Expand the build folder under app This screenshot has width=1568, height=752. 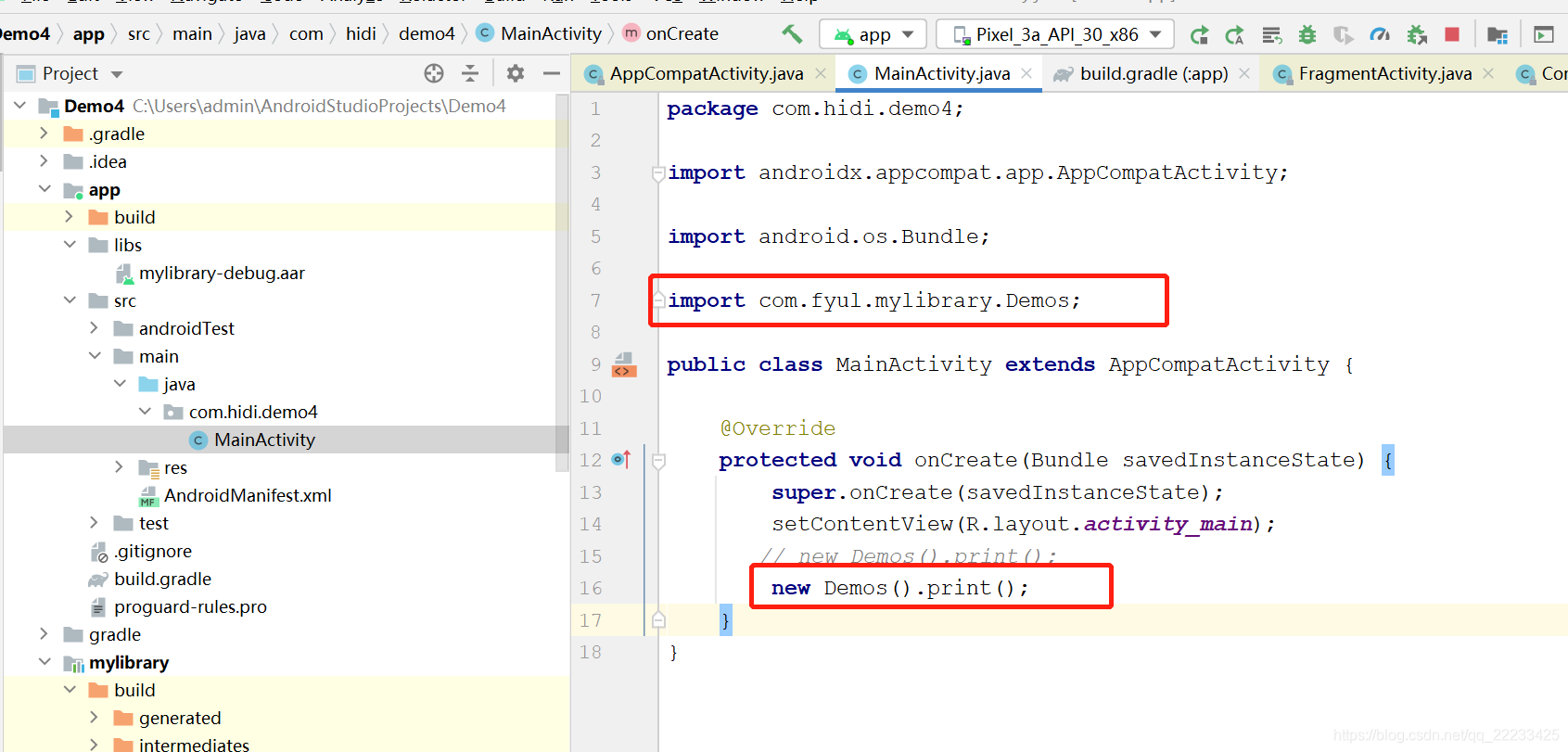[70, 217]
